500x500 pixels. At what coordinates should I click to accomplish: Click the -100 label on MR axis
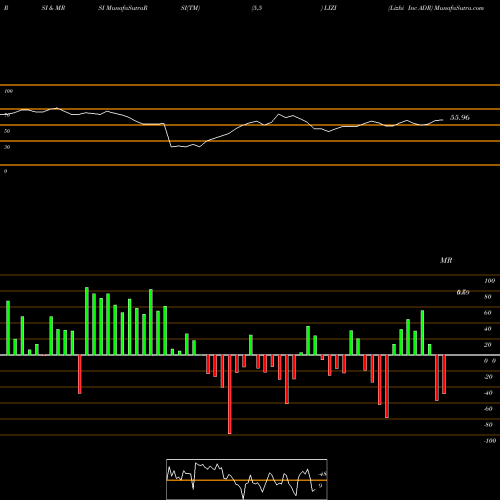[490, 441]
